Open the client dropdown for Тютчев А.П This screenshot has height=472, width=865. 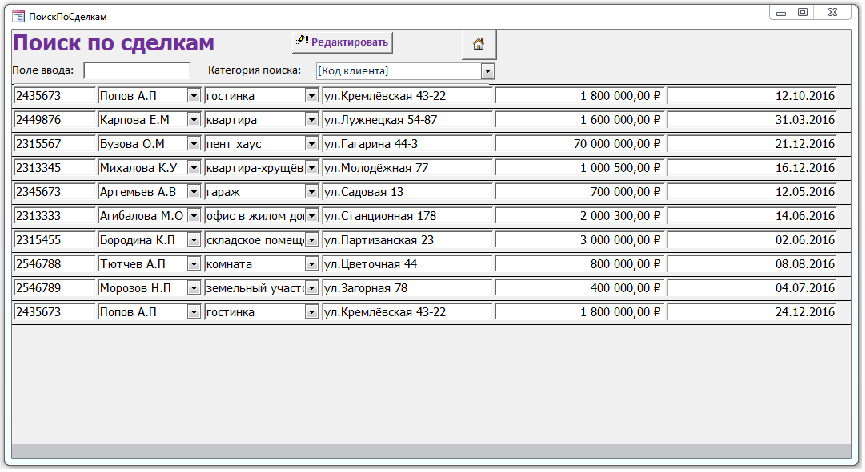coord(194,264)
